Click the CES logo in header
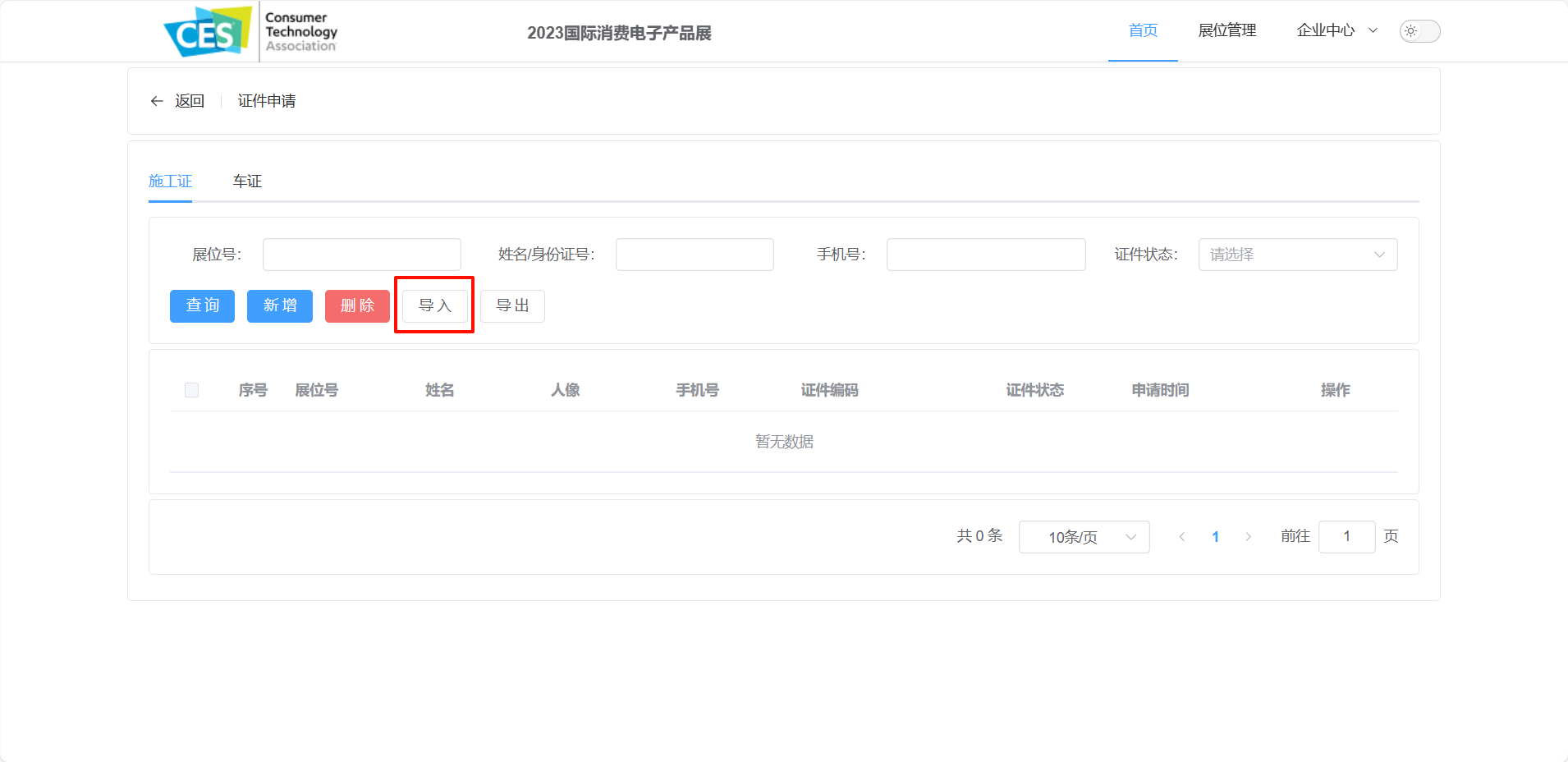The image size is (1568, 762). point(250,32)
